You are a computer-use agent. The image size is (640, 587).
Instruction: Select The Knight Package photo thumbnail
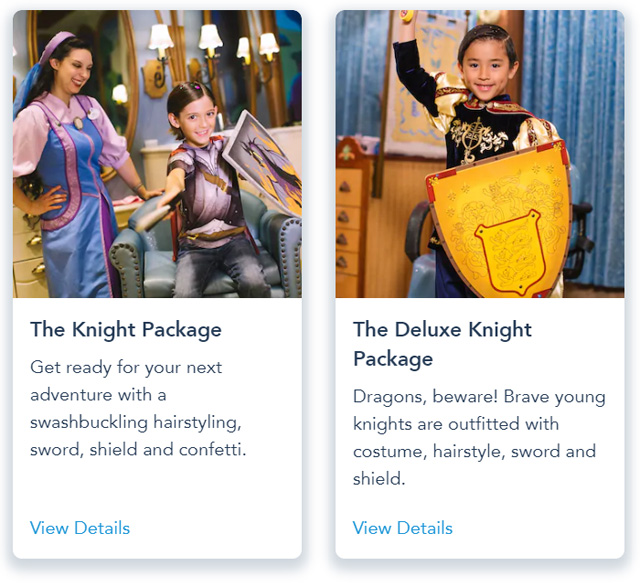(157, 154)
